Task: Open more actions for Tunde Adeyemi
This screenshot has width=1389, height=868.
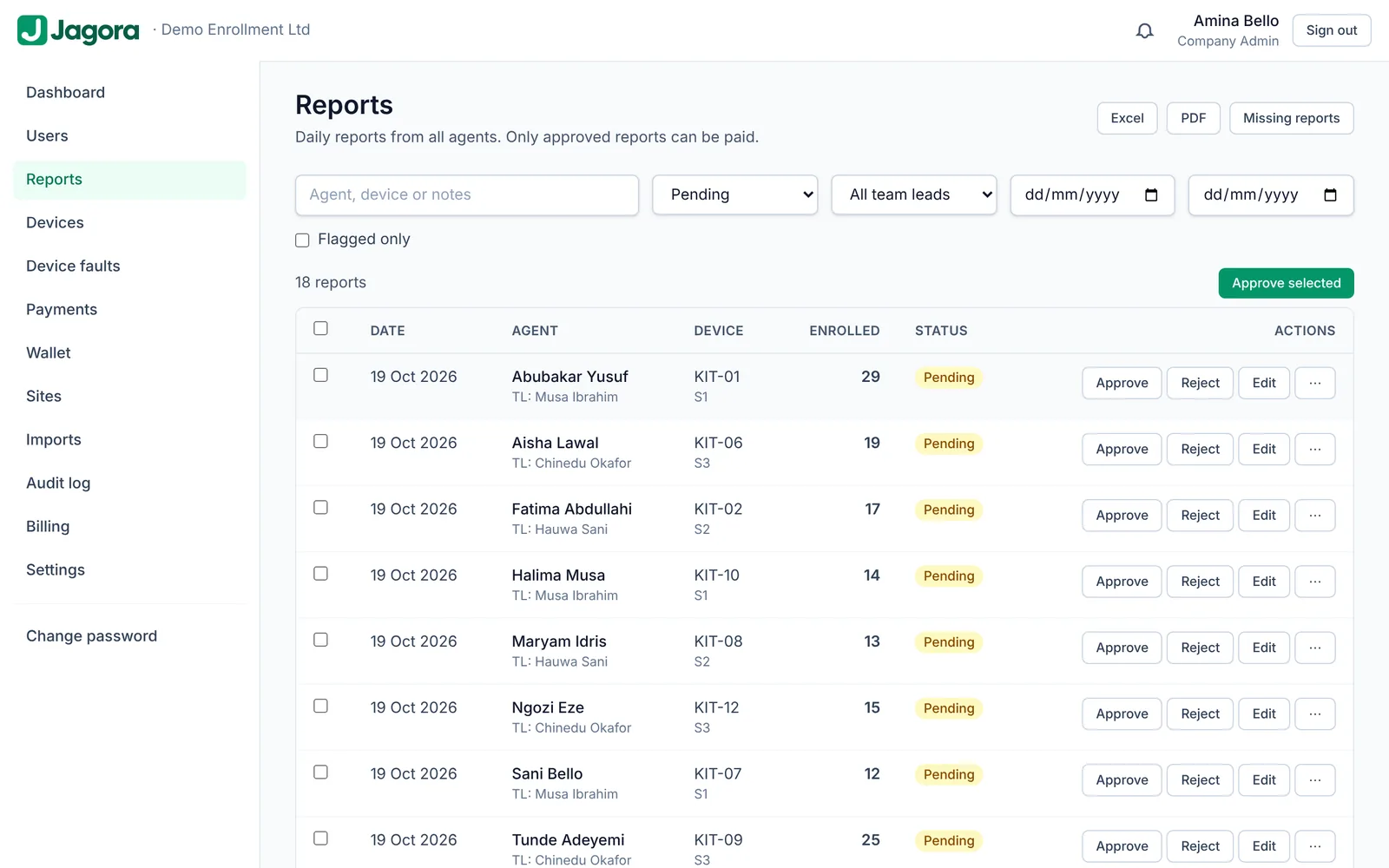Action: click(x=1315, y=846)
